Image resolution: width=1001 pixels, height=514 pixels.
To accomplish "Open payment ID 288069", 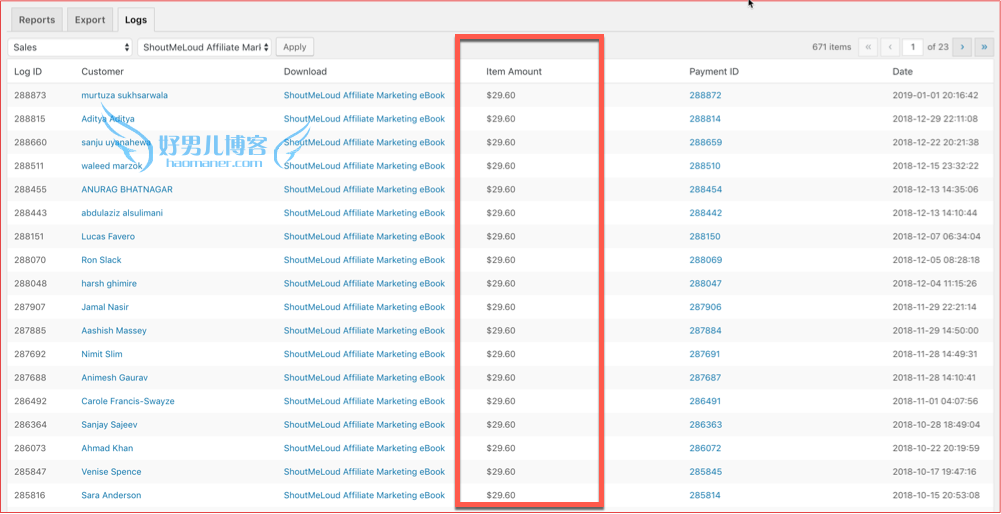I will pos(705,260).
